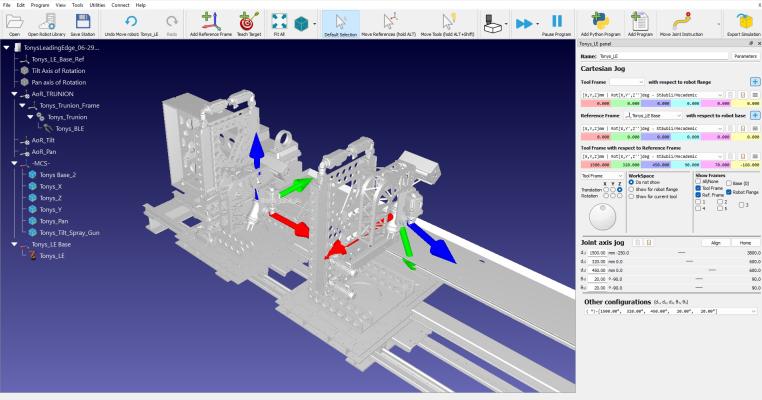The width and height of the screenshot is (762, 400).
Task: Click the Add Python Program icon
Action: click(x=600, y=22)
